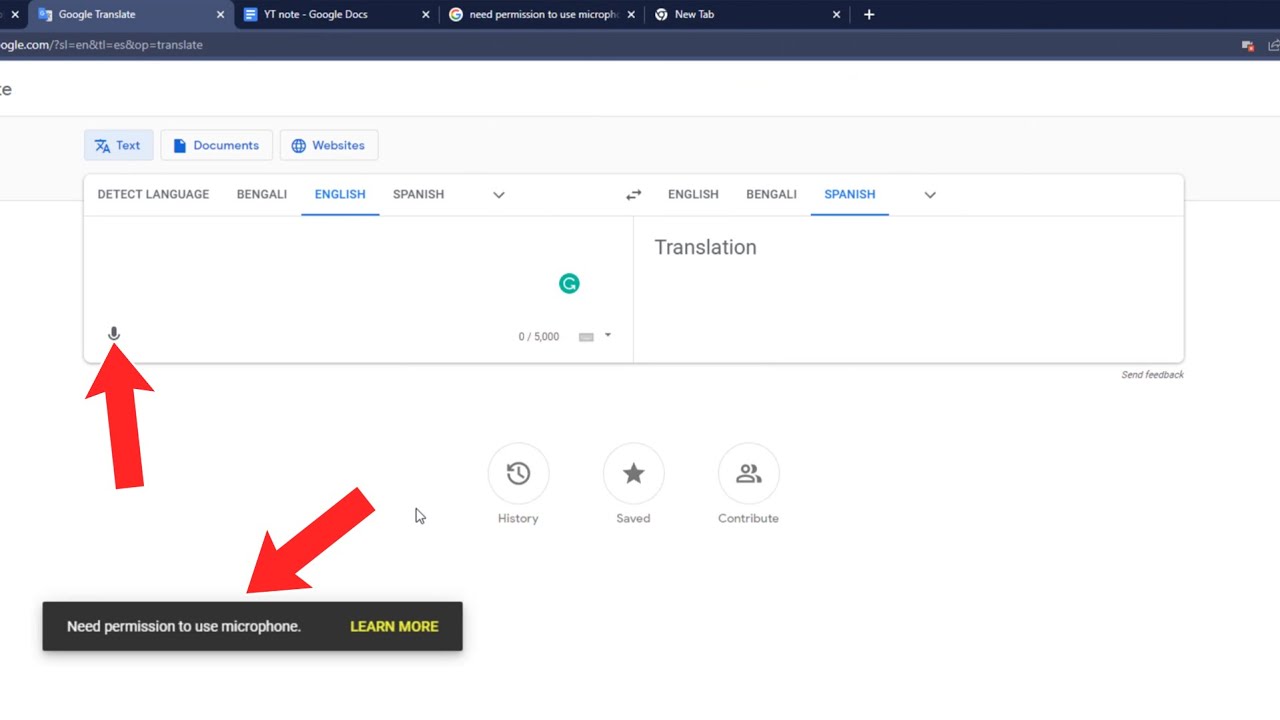
Task: Choose Spanish as target language
Action: [850, 194]
